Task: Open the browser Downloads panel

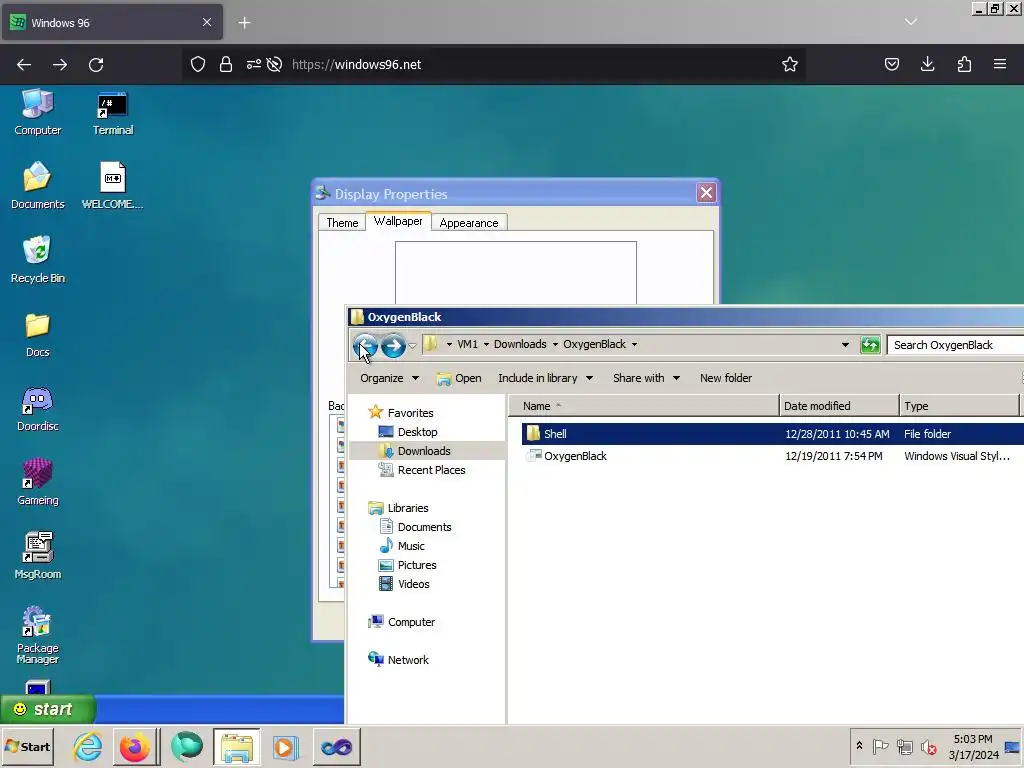Action: coord(927,64)
